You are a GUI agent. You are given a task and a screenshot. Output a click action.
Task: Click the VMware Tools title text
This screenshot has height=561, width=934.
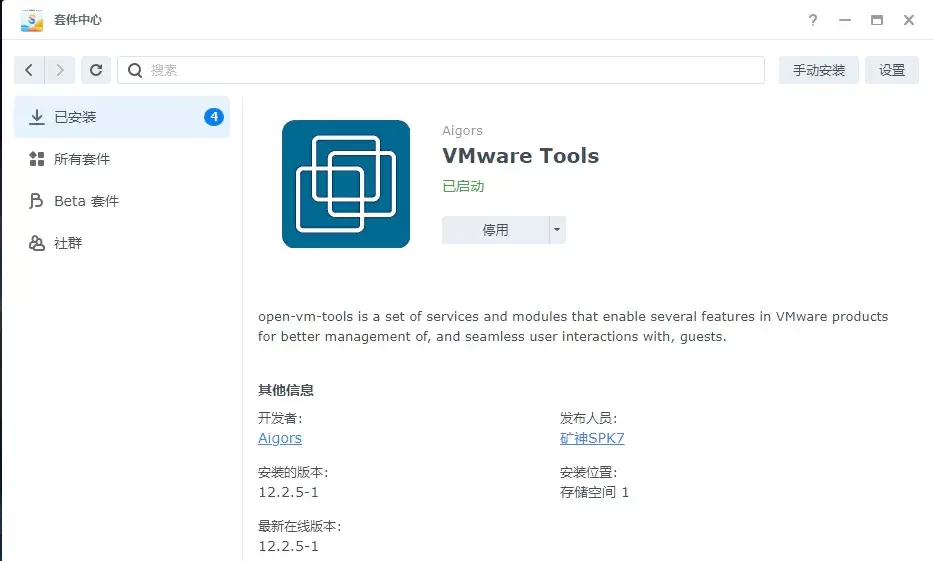521,156
